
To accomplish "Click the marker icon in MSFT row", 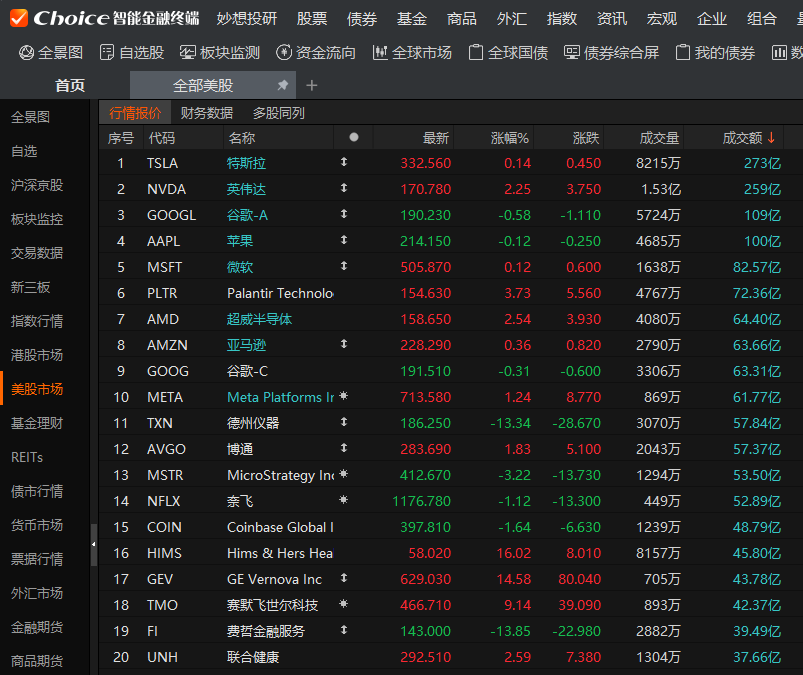I will click(344, 266).
